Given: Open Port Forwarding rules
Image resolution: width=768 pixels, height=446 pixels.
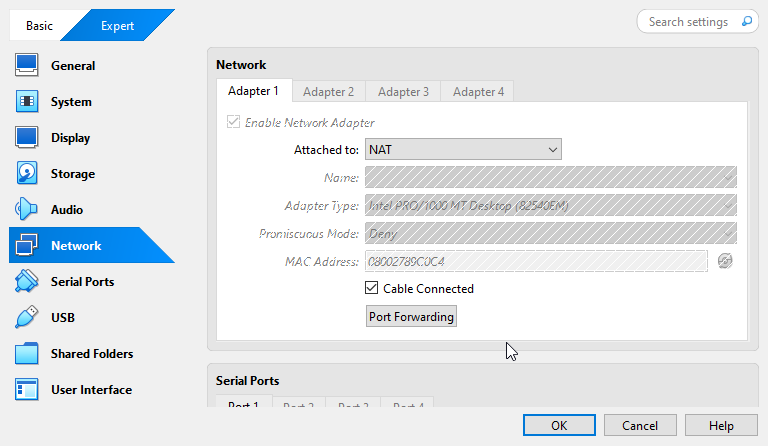Looking at the screenshot, I should tap(411, 317).
